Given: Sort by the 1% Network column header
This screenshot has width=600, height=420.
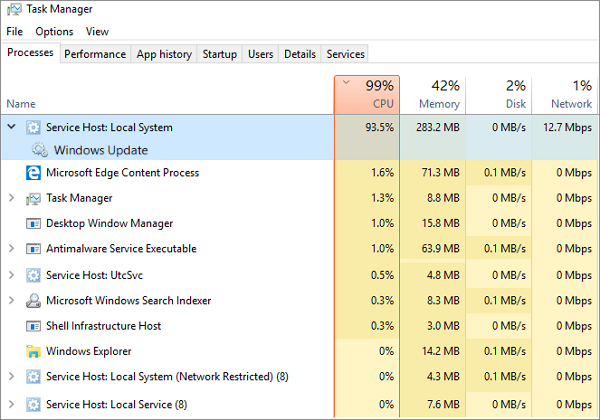Looking at the screenshot, I should (565, 95).
